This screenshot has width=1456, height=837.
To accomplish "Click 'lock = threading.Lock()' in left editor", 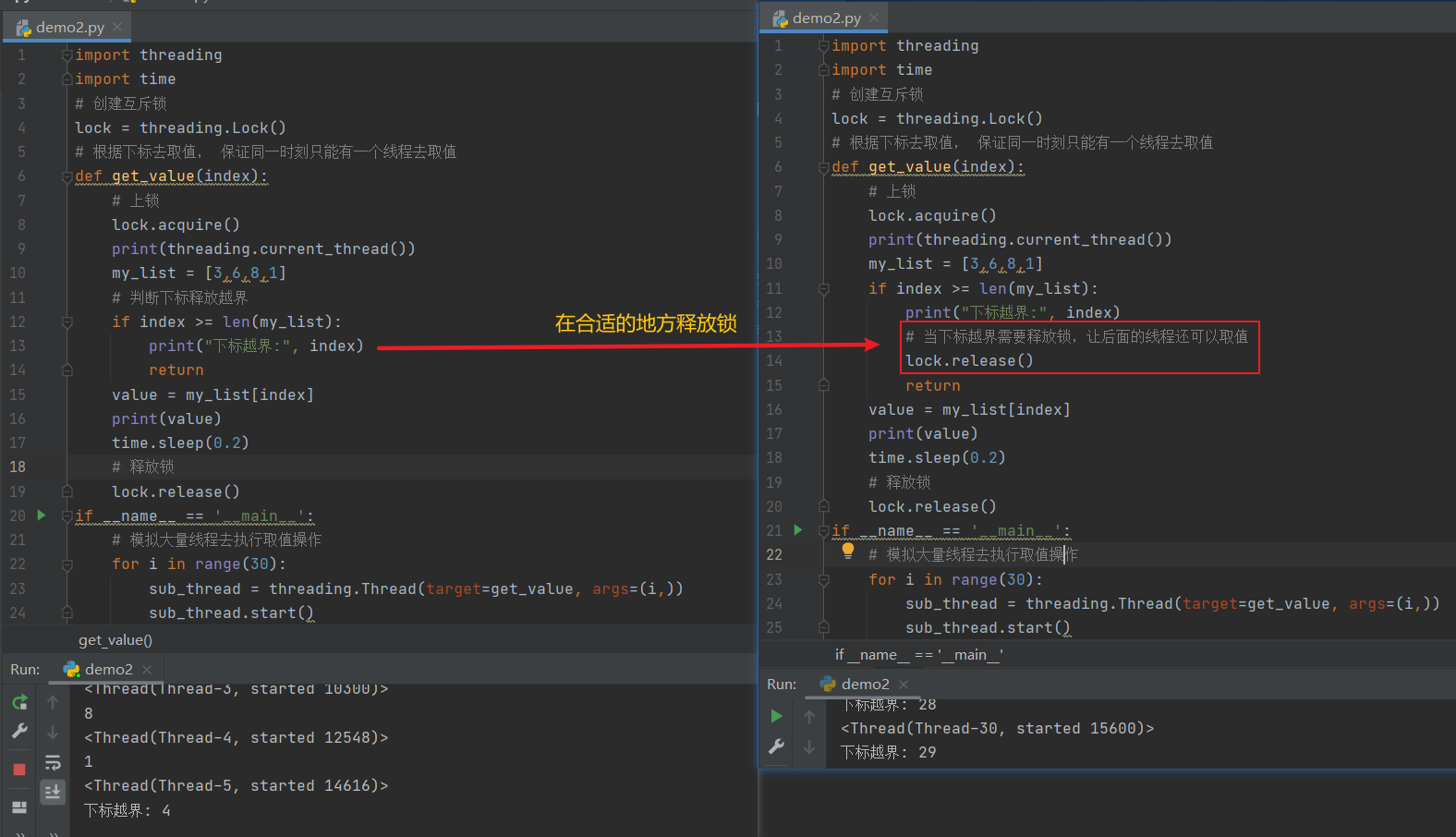I will click(180, 127).
